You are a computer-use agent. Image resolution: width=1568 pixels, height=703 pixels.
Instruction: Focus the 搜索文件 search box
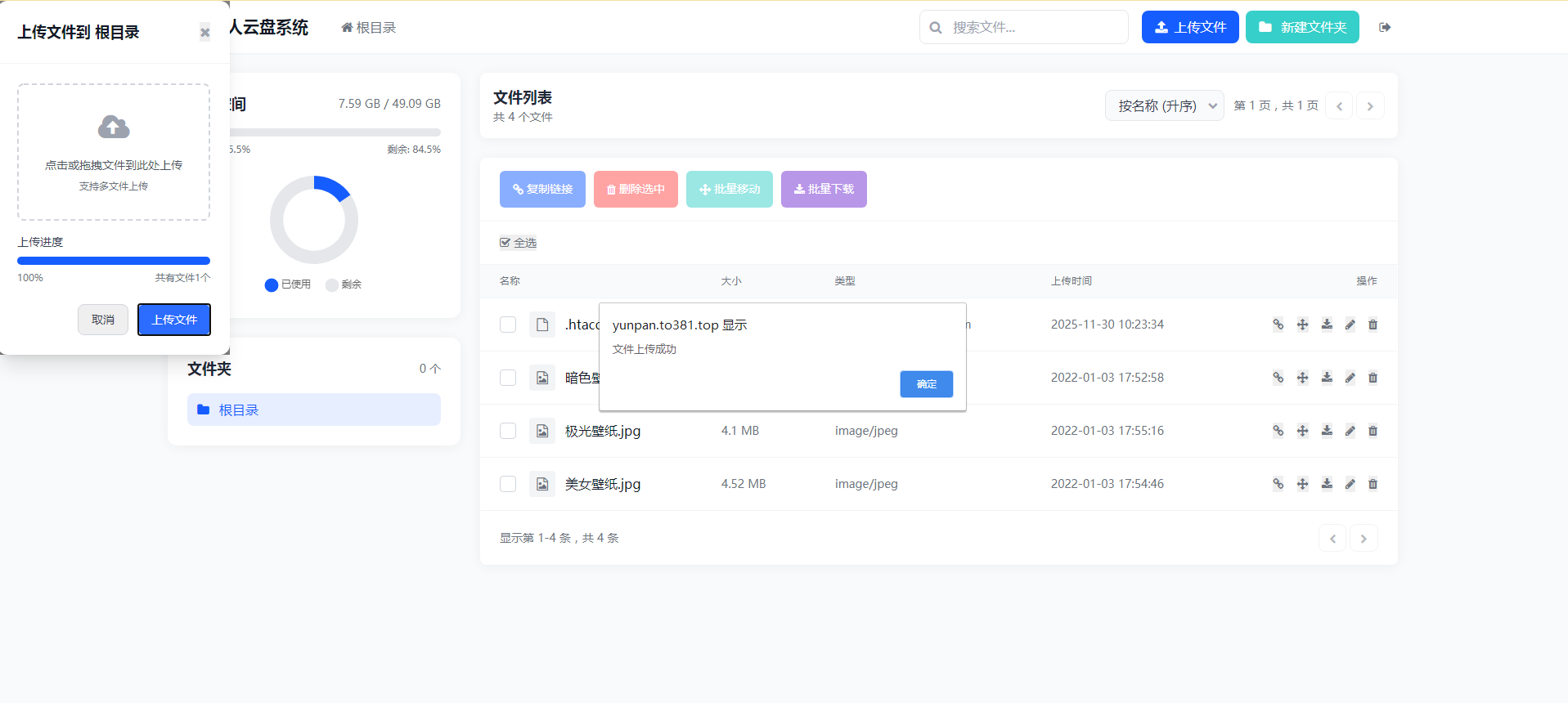(1032, 28)
